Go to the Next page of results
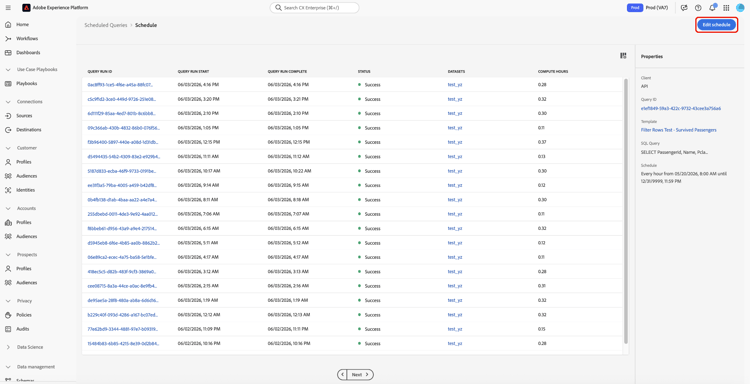Viewport: 750px width, 384px height. point(360,374)
